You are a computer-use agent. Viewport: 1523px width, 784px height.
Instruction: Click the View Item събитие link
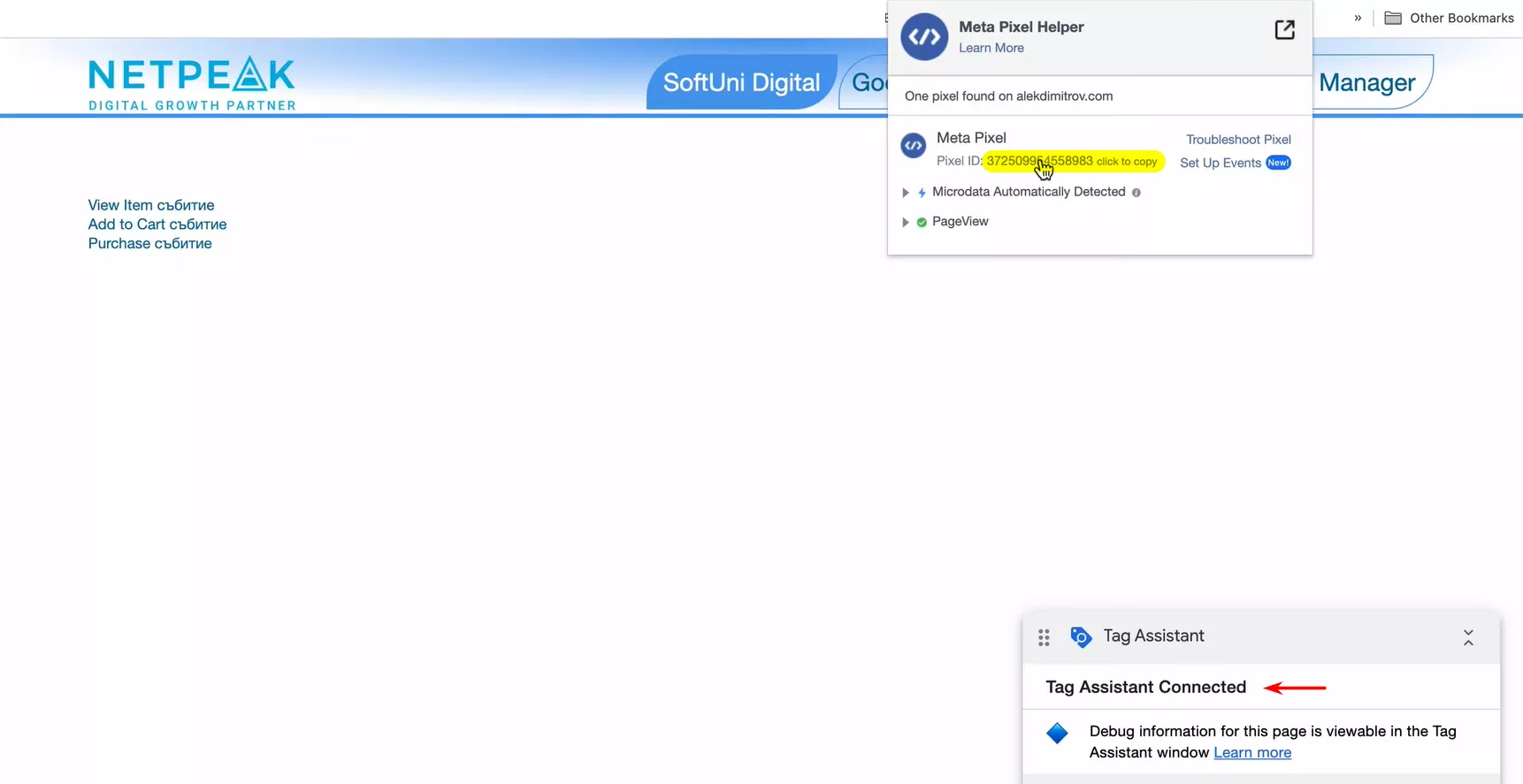point(151,205)
